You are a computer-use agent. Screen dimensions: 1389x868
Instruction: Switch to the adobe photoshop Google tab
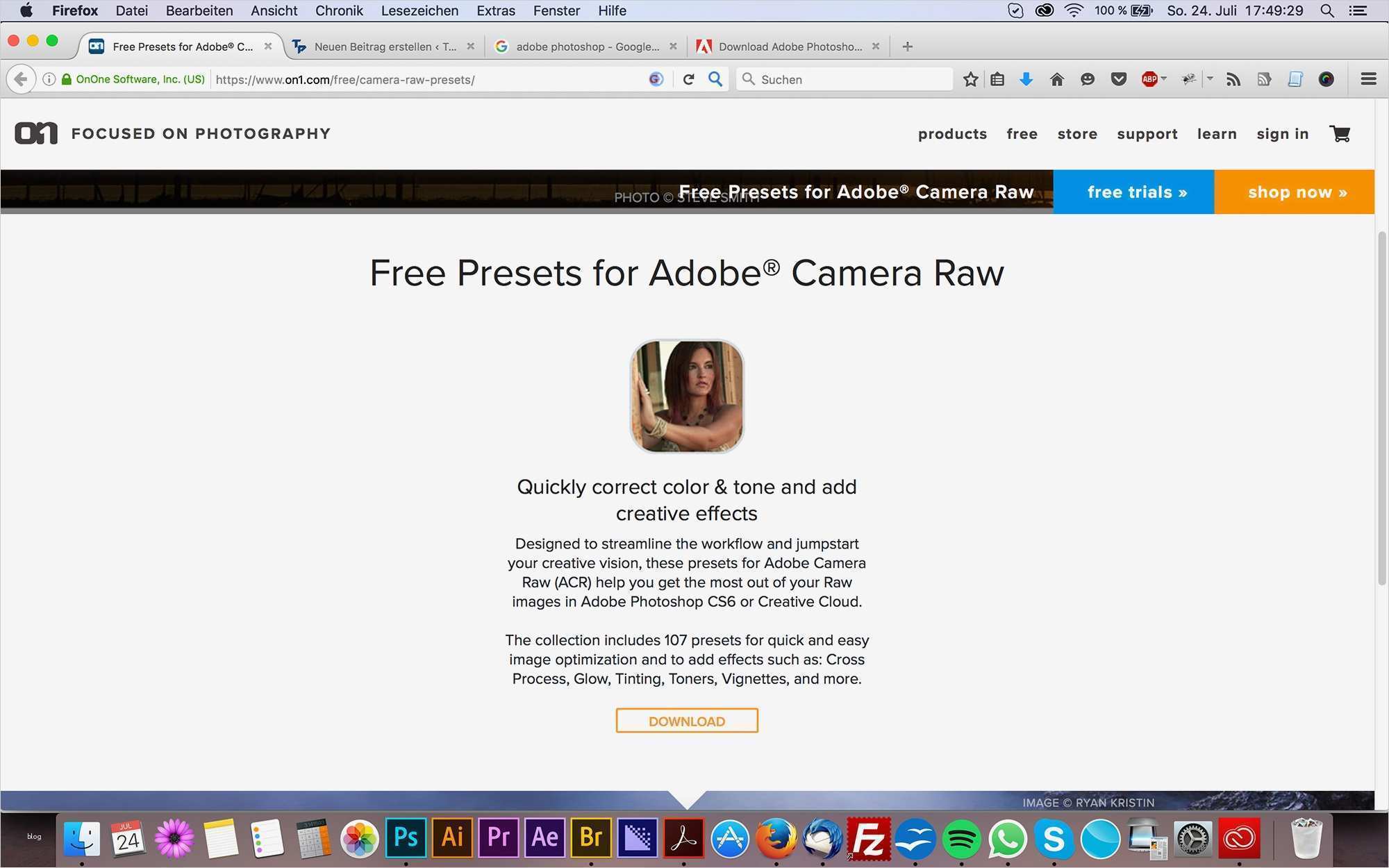[587, 47]
